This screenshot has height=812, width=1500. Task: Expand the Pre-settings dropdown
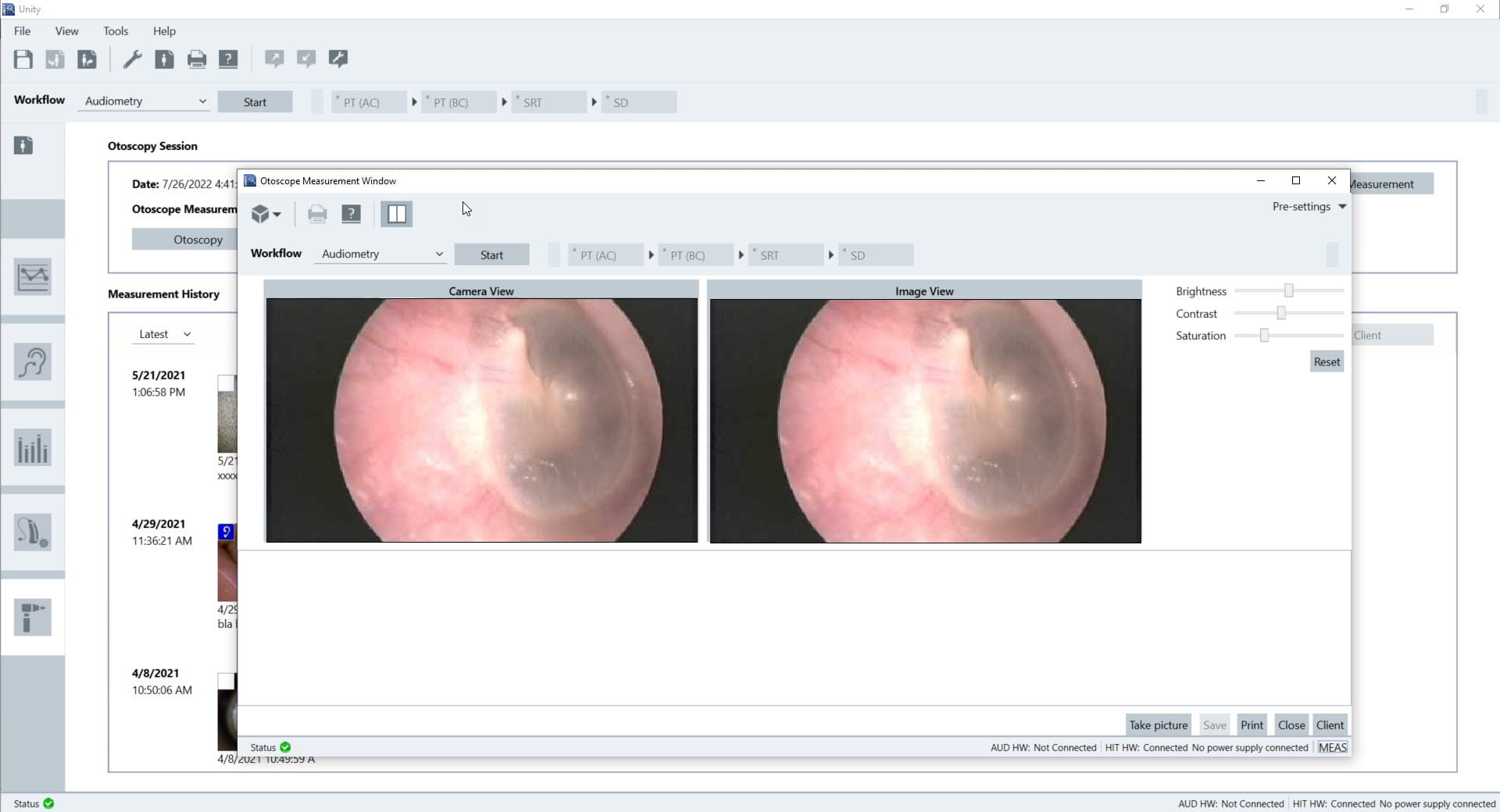1309,207
